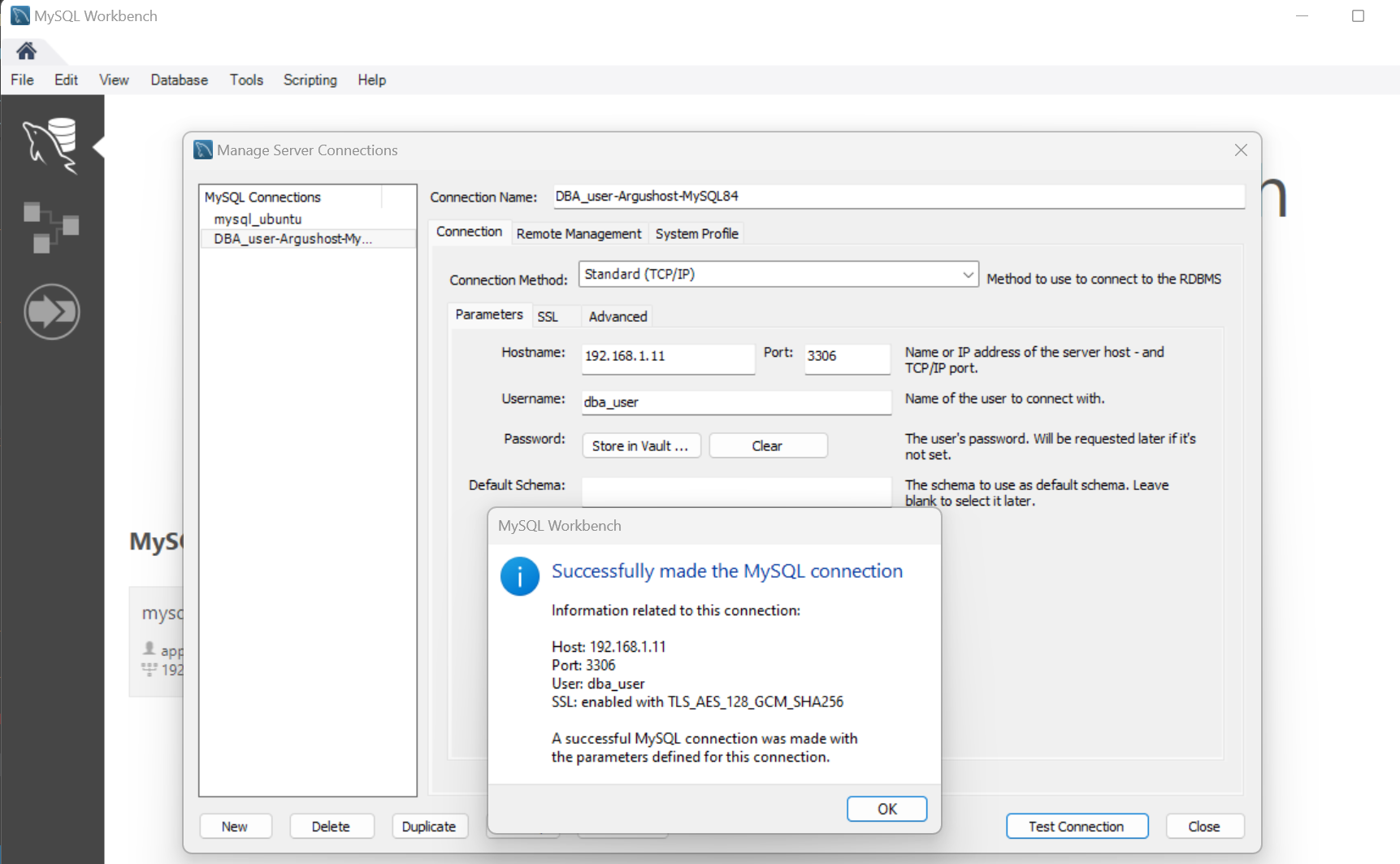Viewport: 1400px width, 864px height.
Task: Click the 'Successfully made the MySQL connection' heading
Action: coord(727,571)
